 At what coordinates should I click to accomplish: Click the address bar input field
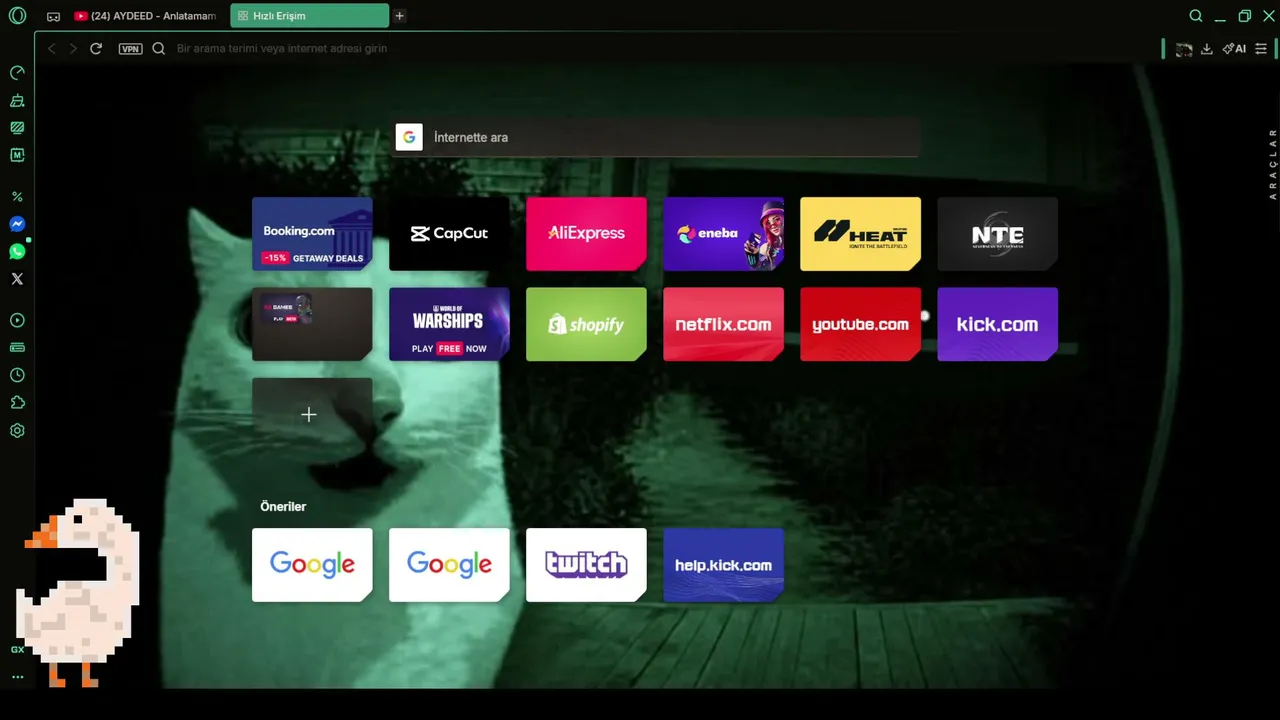pos(660,48)
